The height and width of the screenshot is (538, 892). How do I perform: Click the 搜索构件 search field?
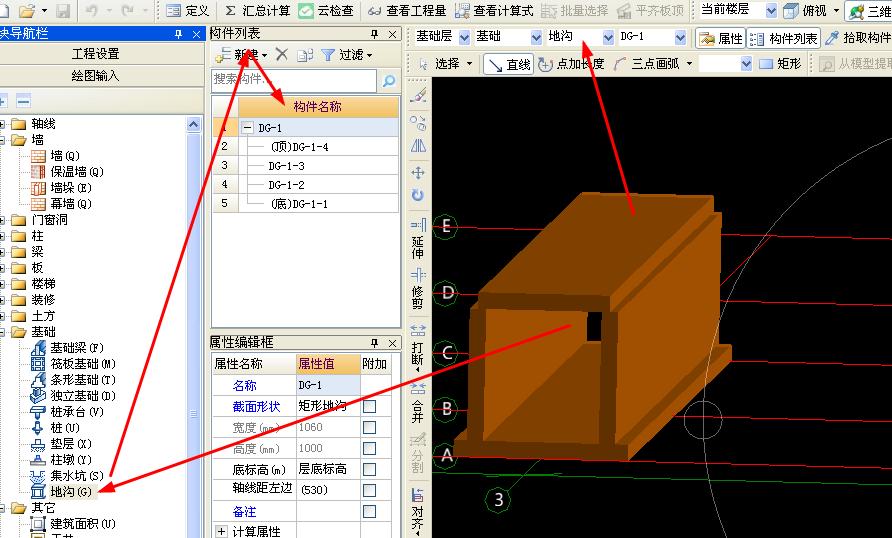tap(294, 80)
